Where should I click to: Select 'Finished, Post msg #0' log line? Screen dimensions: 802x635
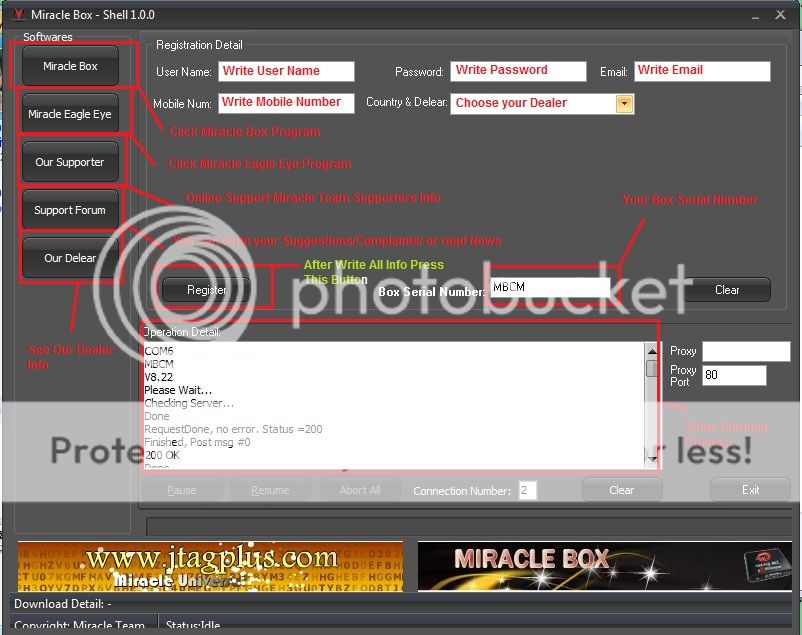(x=197, y=442)
